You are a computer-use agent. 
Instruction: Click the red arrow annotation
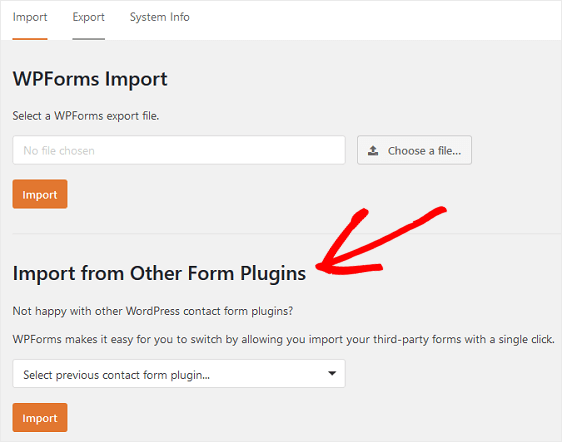[380, 241]
